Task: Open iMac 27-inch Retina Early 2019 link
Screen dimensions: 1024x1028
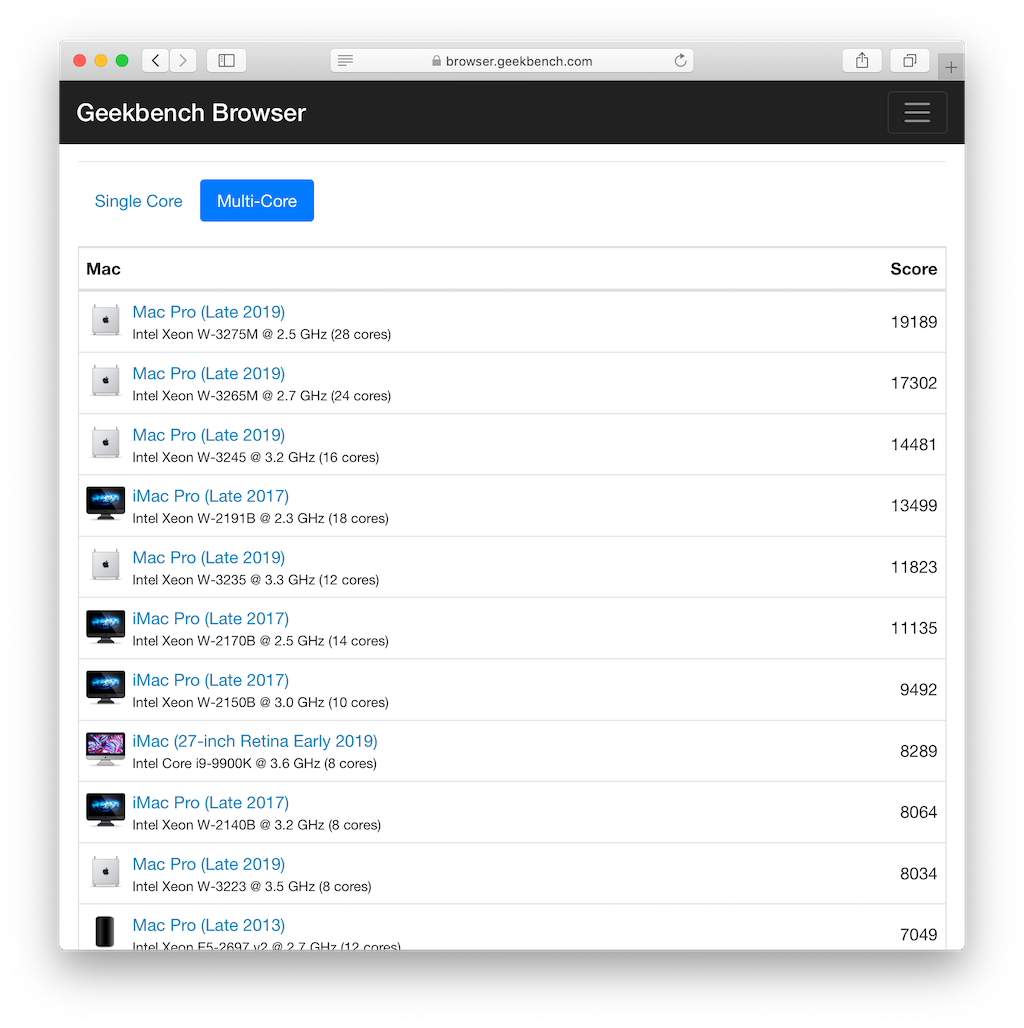Action: [255, 741]
